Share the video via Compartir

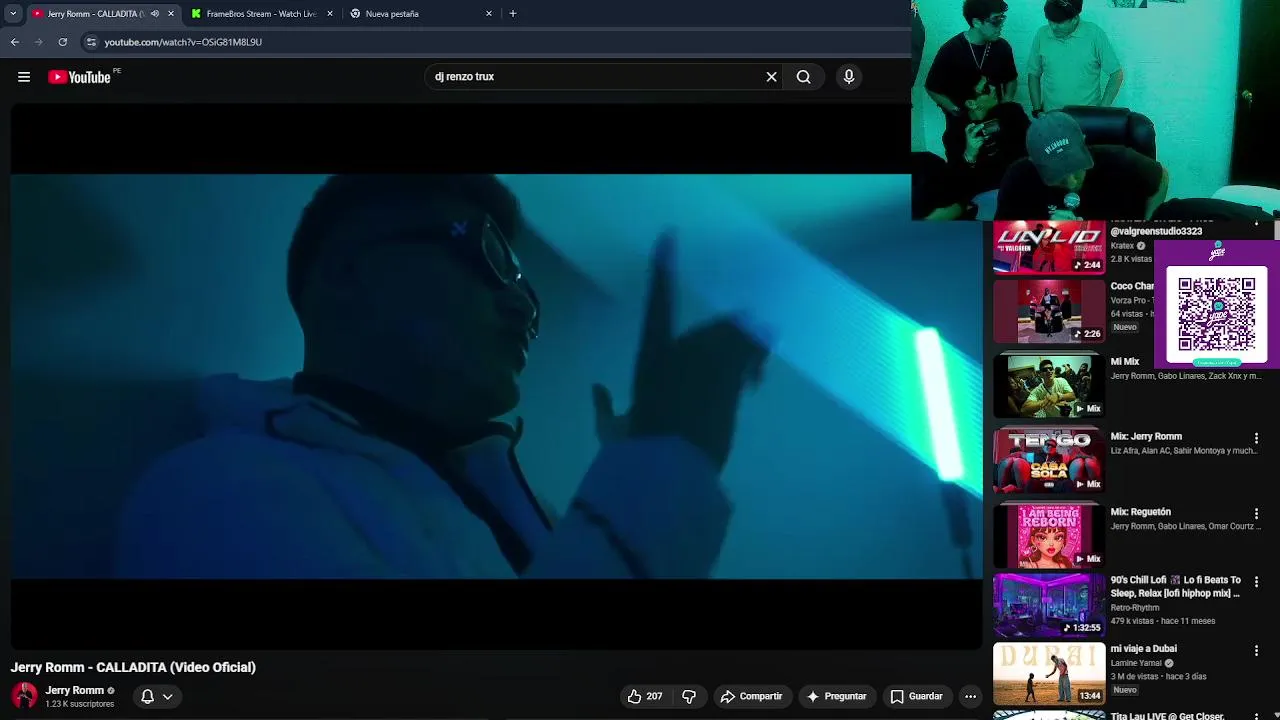point(752,696)
